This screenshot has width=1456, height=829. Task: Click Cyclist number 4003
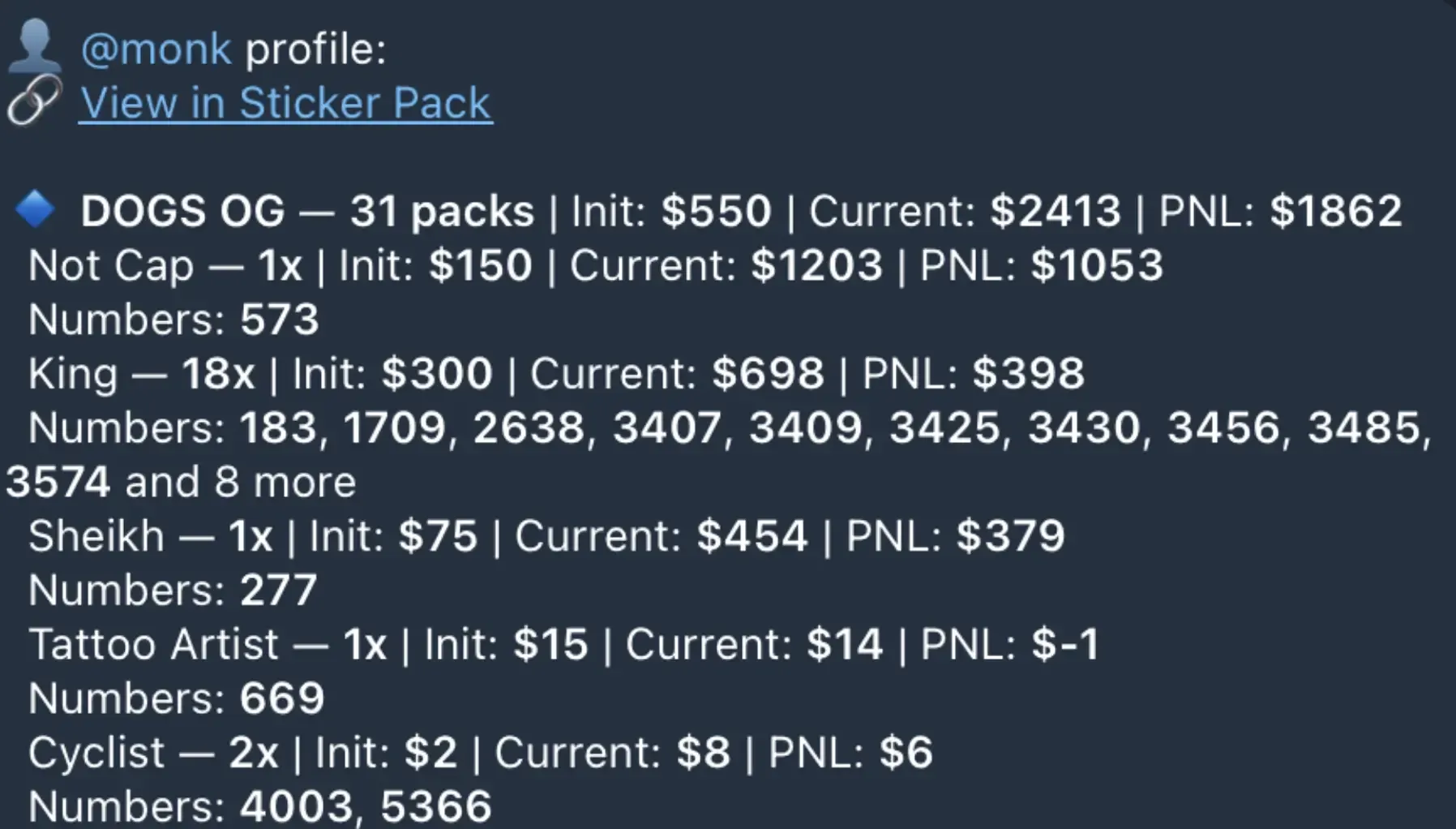click(296, 806)
